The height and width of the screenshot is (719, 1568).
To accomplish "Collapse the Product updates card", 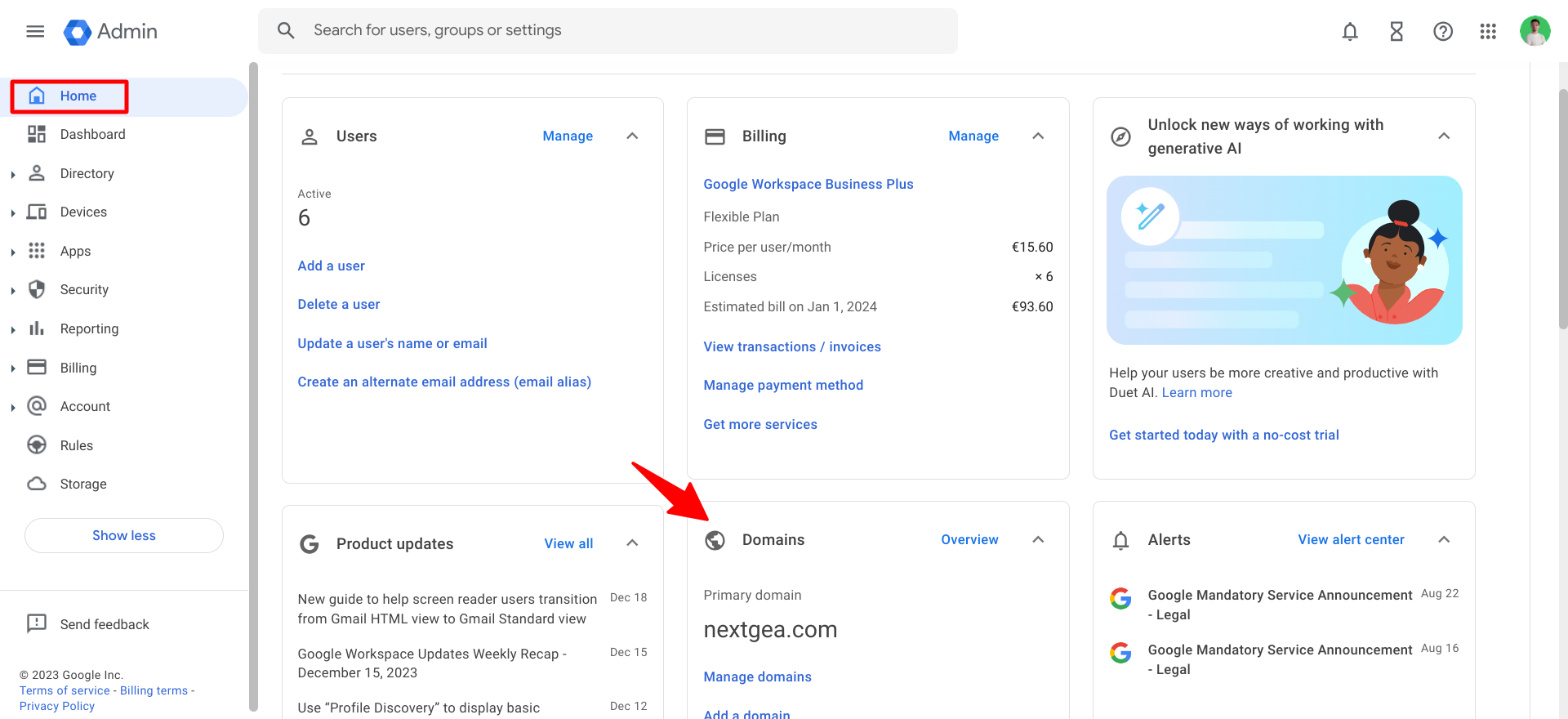I will click(x=632, y=543).
